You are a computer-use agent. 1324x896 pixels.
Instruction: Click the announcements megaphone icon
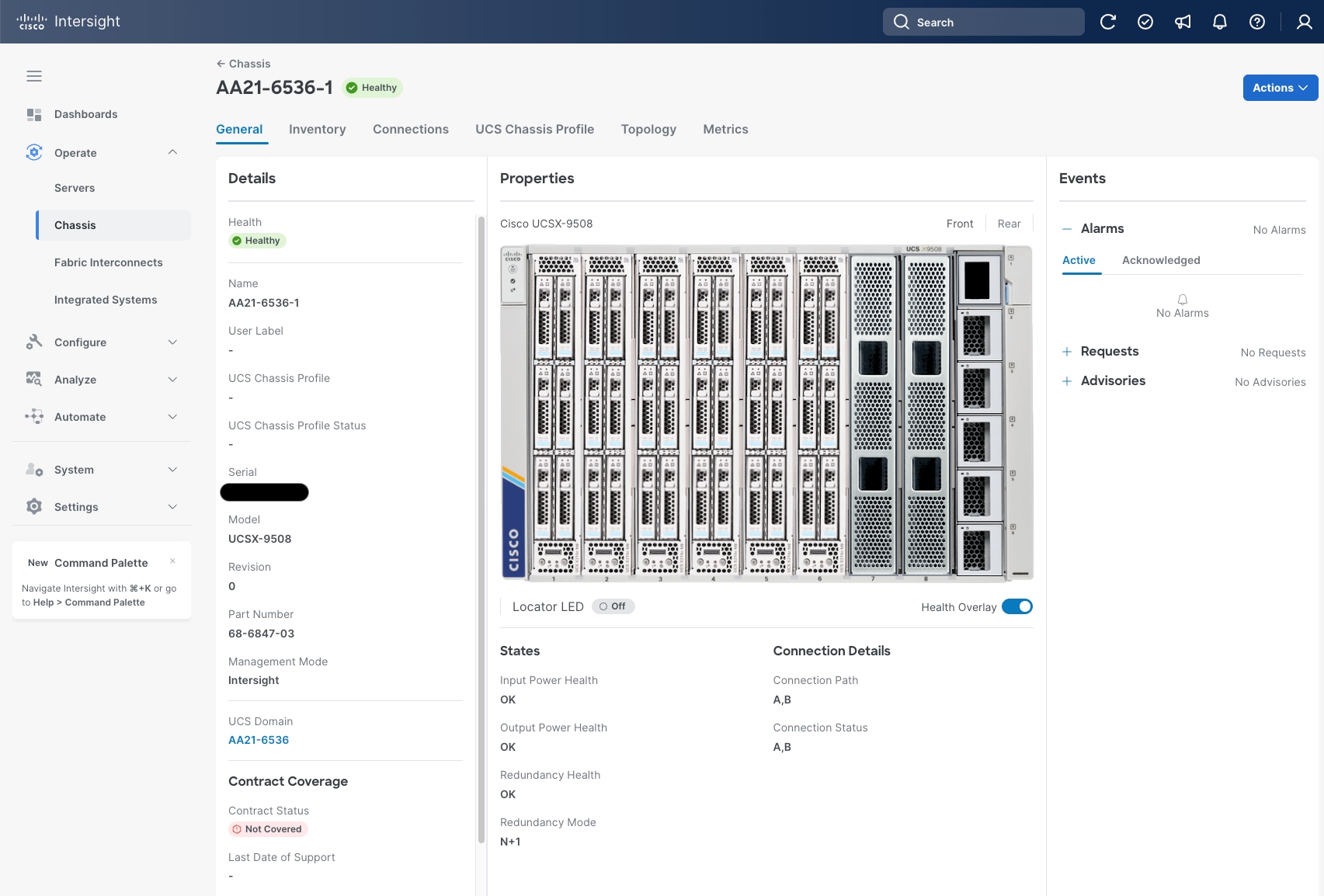pos(1182,22)
